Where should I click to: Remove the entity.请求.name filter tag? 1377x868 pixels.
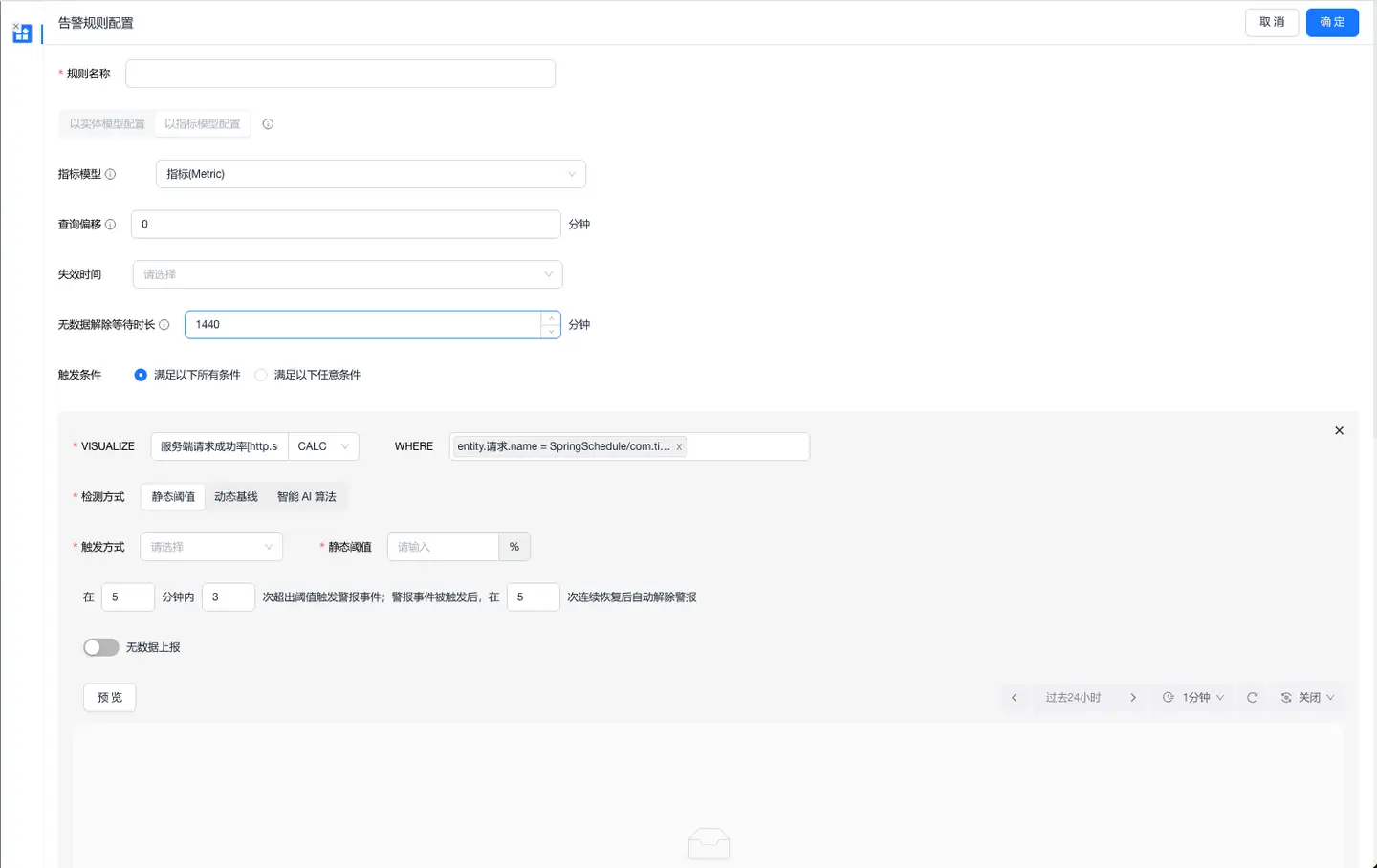pyautogui.click(x=679, y=446)
